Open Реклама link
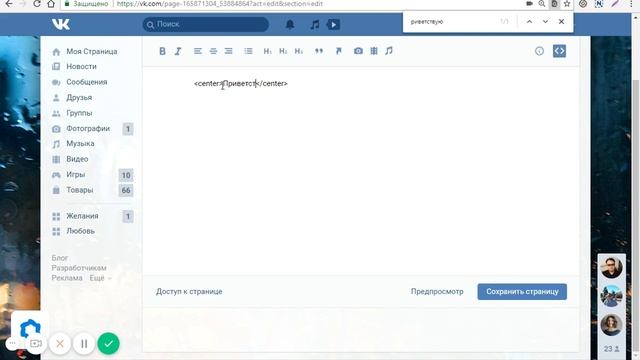Screen dimensions: 640x360 (67, 278)
